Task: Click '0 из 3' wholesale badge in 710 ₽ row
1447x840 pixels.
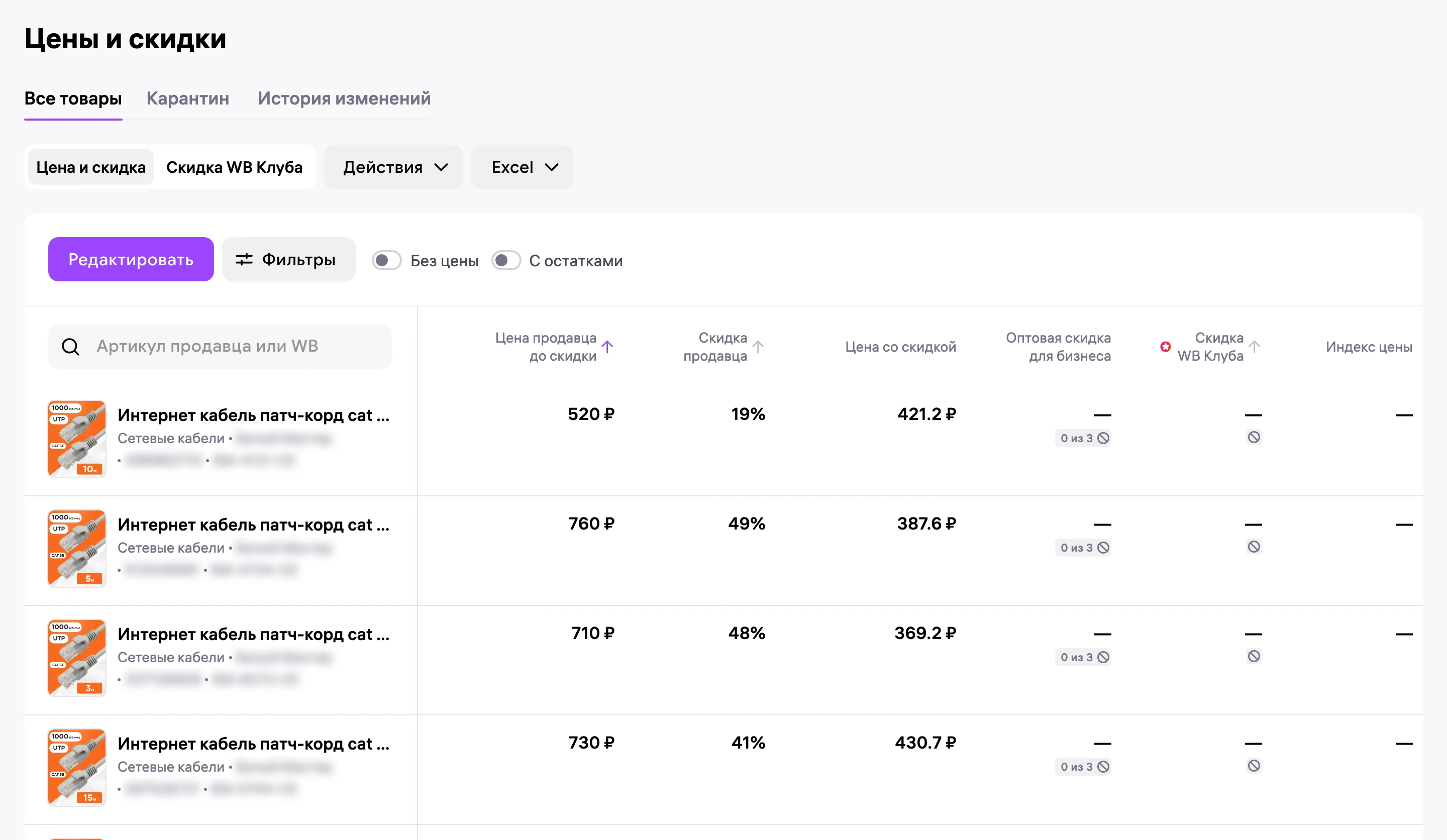Action: tap(1084, 658)
